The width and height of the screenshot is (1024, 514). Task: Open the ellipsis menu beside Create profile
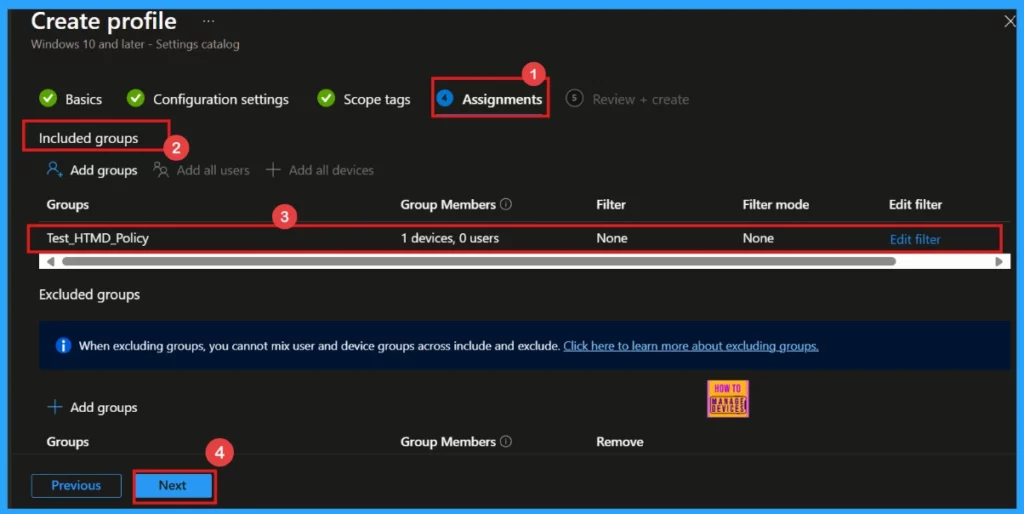(208, 22)
